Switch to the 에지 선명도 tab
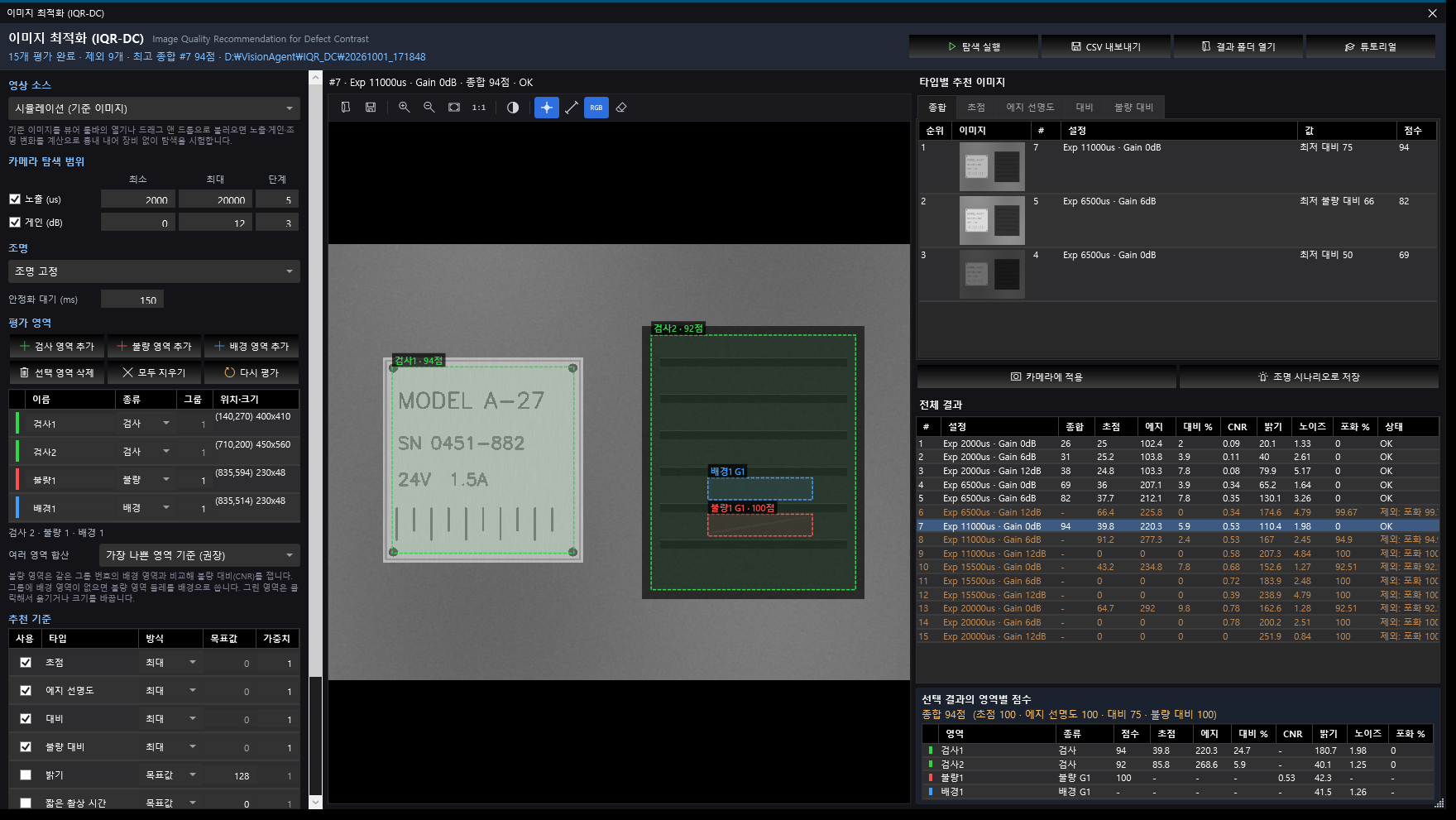This screenshot has width=1456, height=820. [1030, 108]
